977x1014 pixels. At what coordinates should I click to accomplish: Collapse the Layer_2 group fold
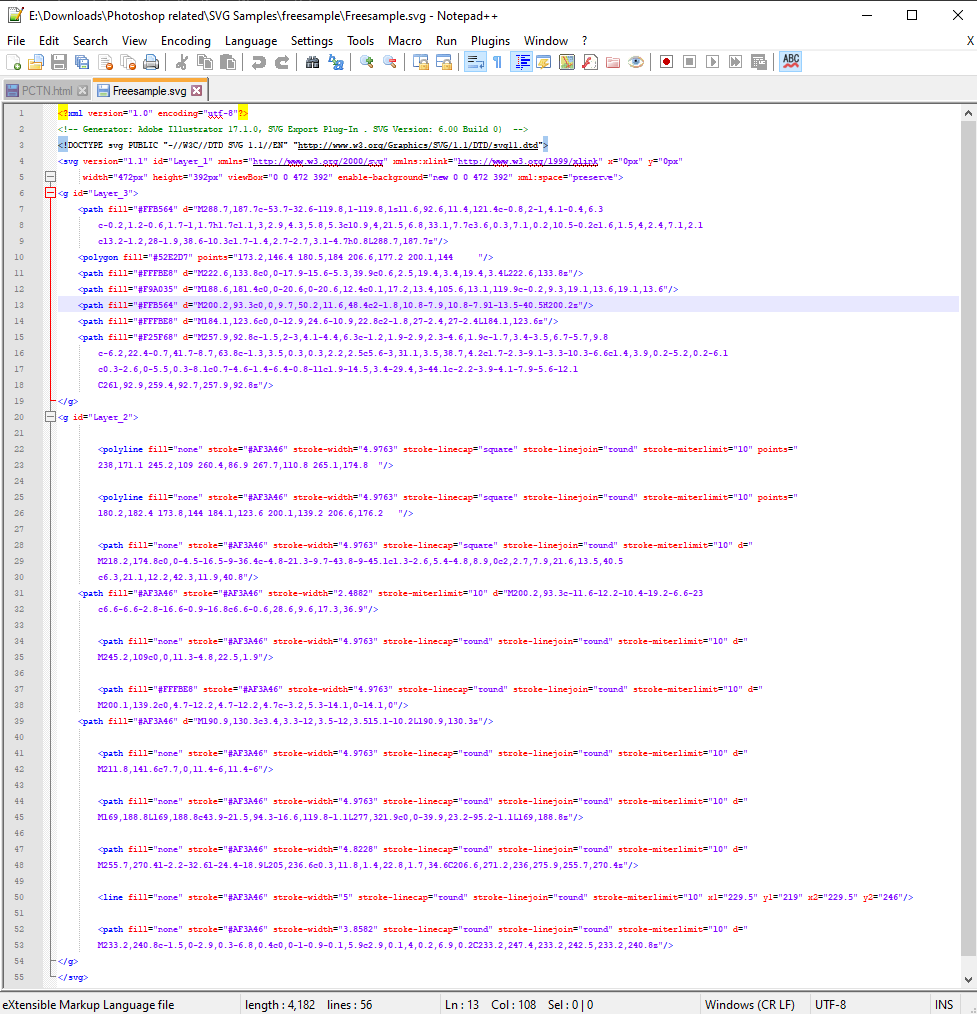[x=50, y=416]
